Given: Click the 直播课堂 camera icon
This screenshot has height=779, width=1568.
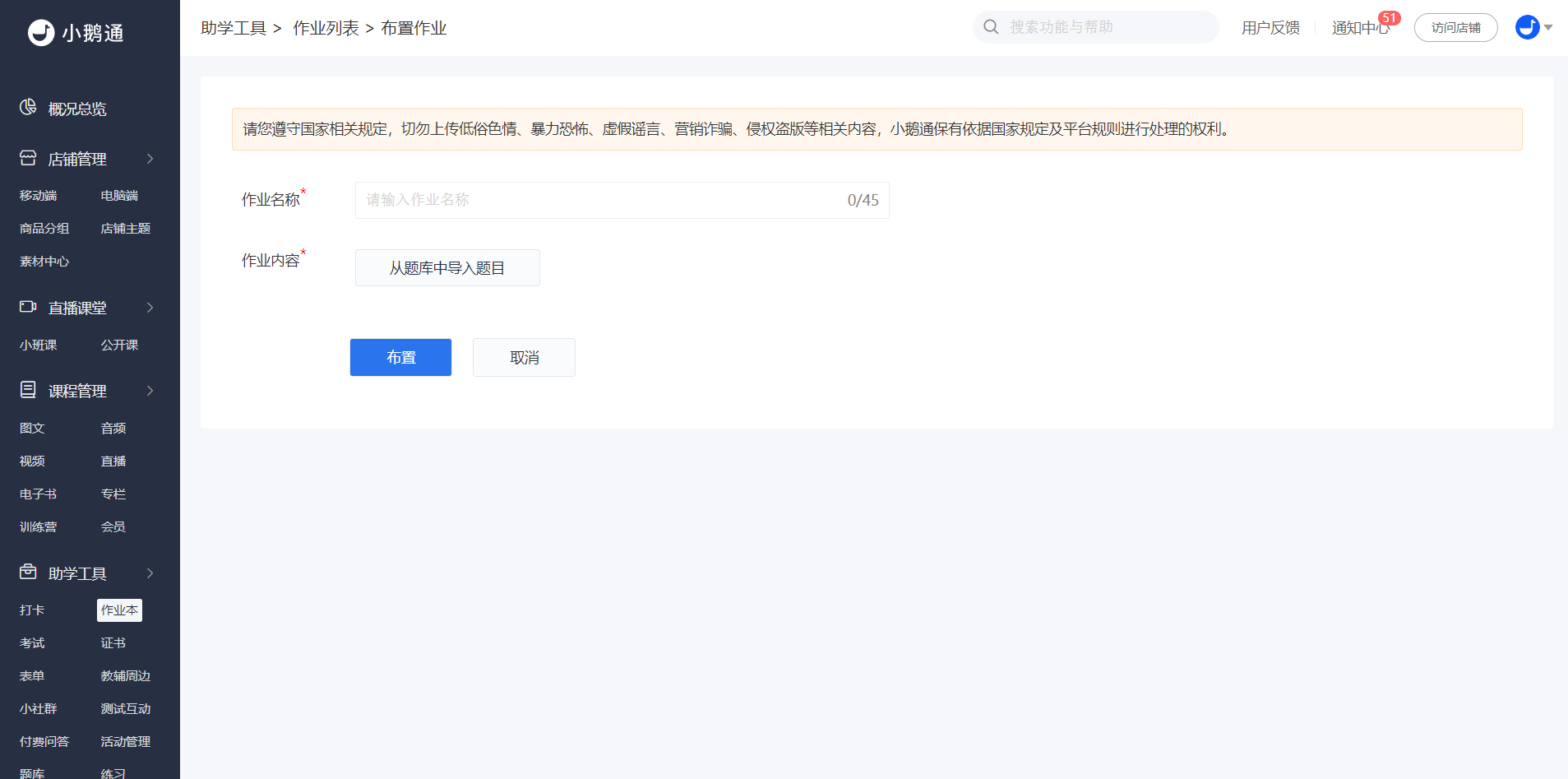Looking at the screenshot, I should coord(28,307).
